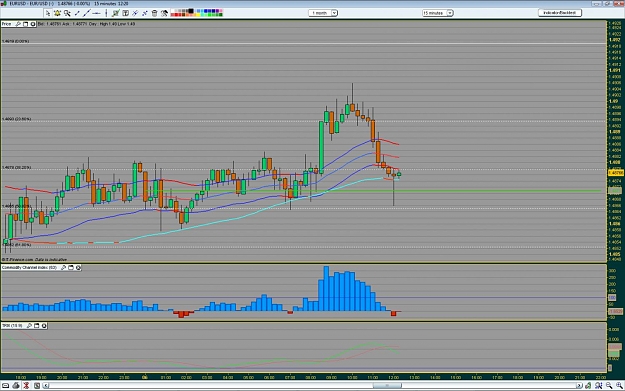The height and width of the screenshot is (391, 625).
Task: Click the yellow current price tag on scale
Action: [x=616, y=173]
